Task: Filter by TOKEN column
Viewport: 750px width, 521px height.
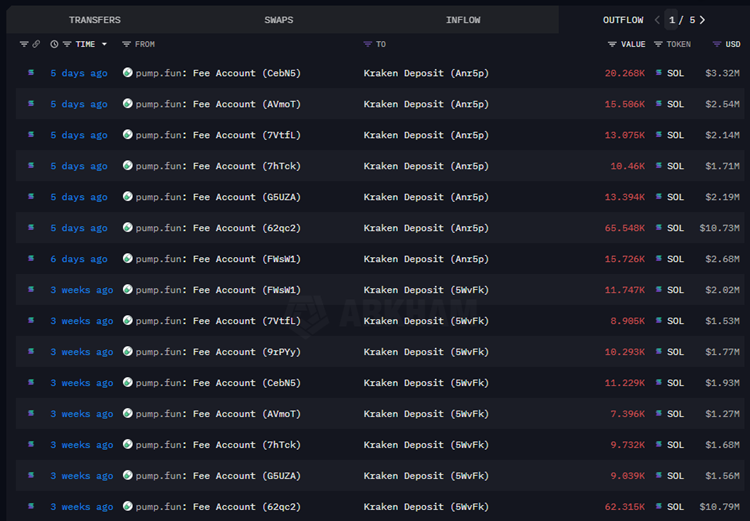Action: point(658,44)
